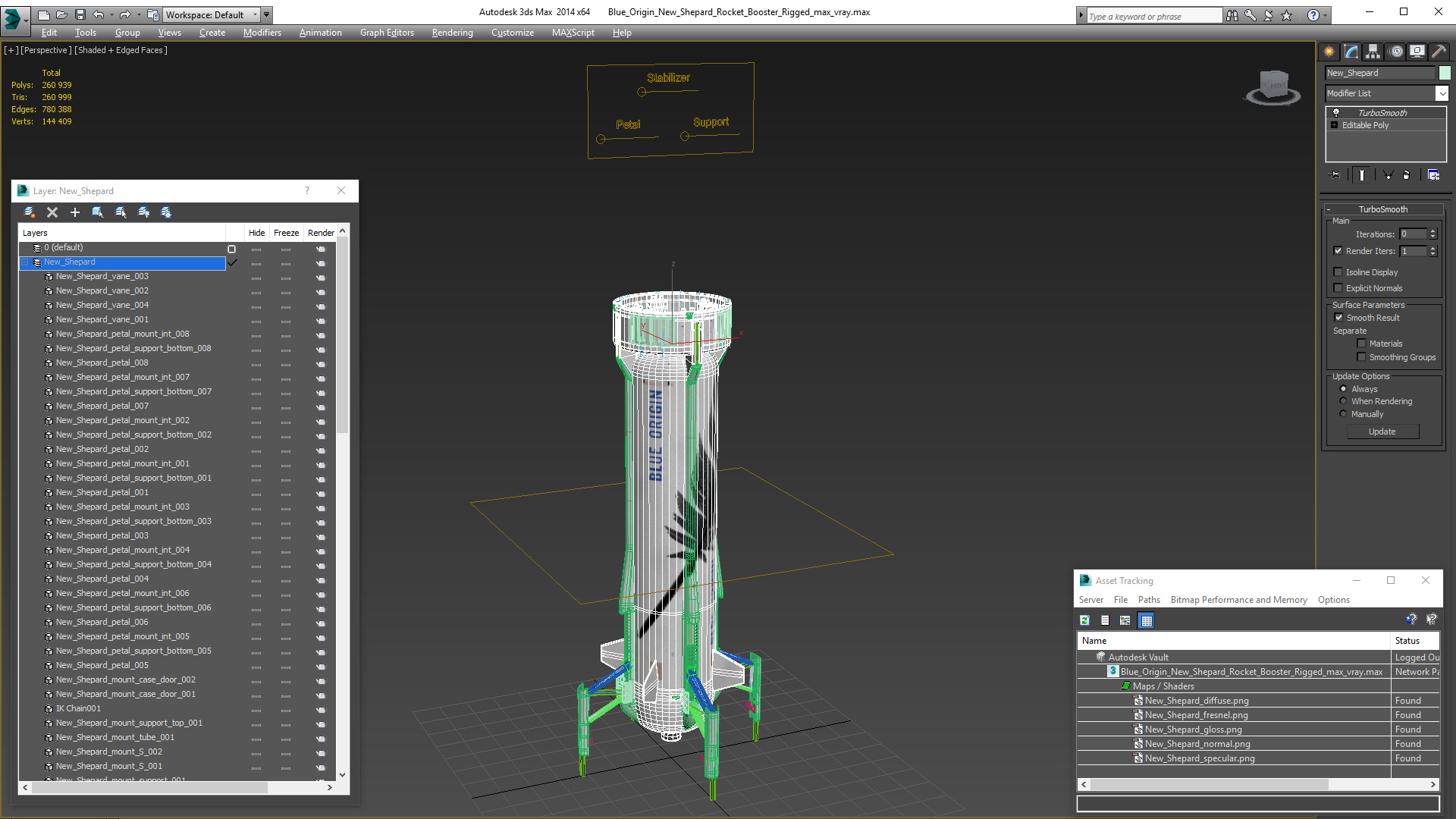Image resolution: width=1456 pixels, height=819 pixels.
Task: Enable Separate by Smoothing Groups checkbox
Action: (x=1362, y=357)
